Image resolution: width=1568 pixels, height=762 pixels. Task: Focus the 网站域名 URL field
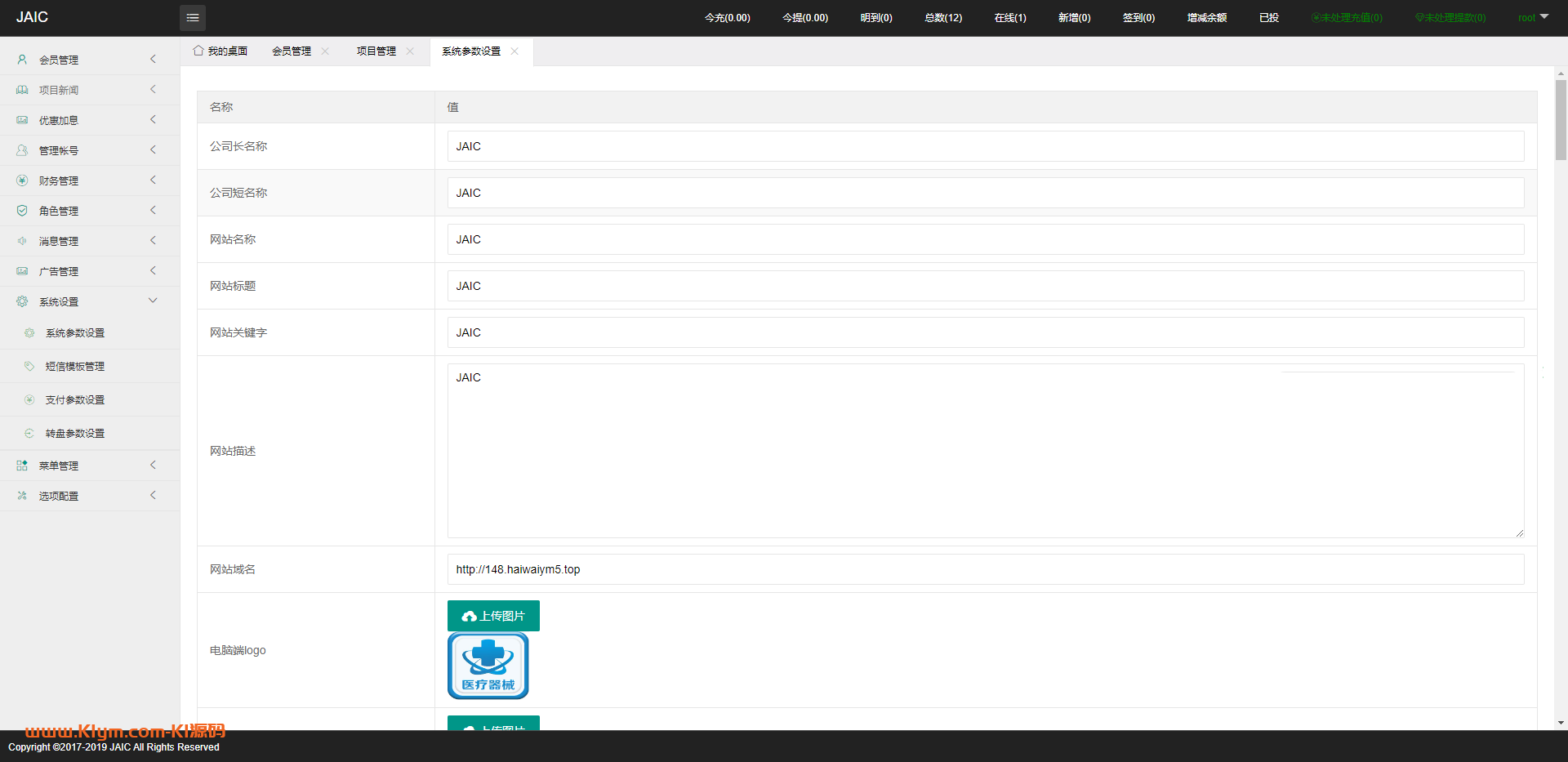tap(986, 569)
